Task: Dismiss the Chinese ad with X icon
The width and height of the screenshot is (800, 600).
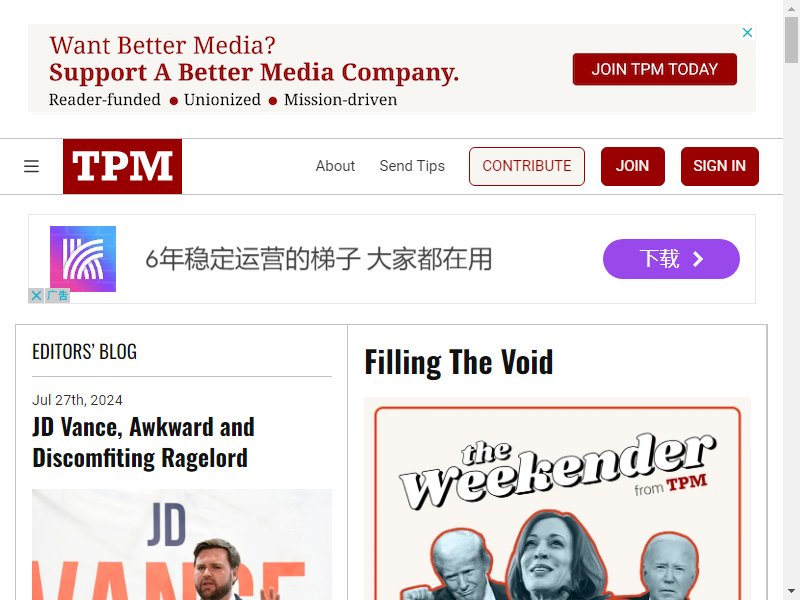Action: coord(36,295)
